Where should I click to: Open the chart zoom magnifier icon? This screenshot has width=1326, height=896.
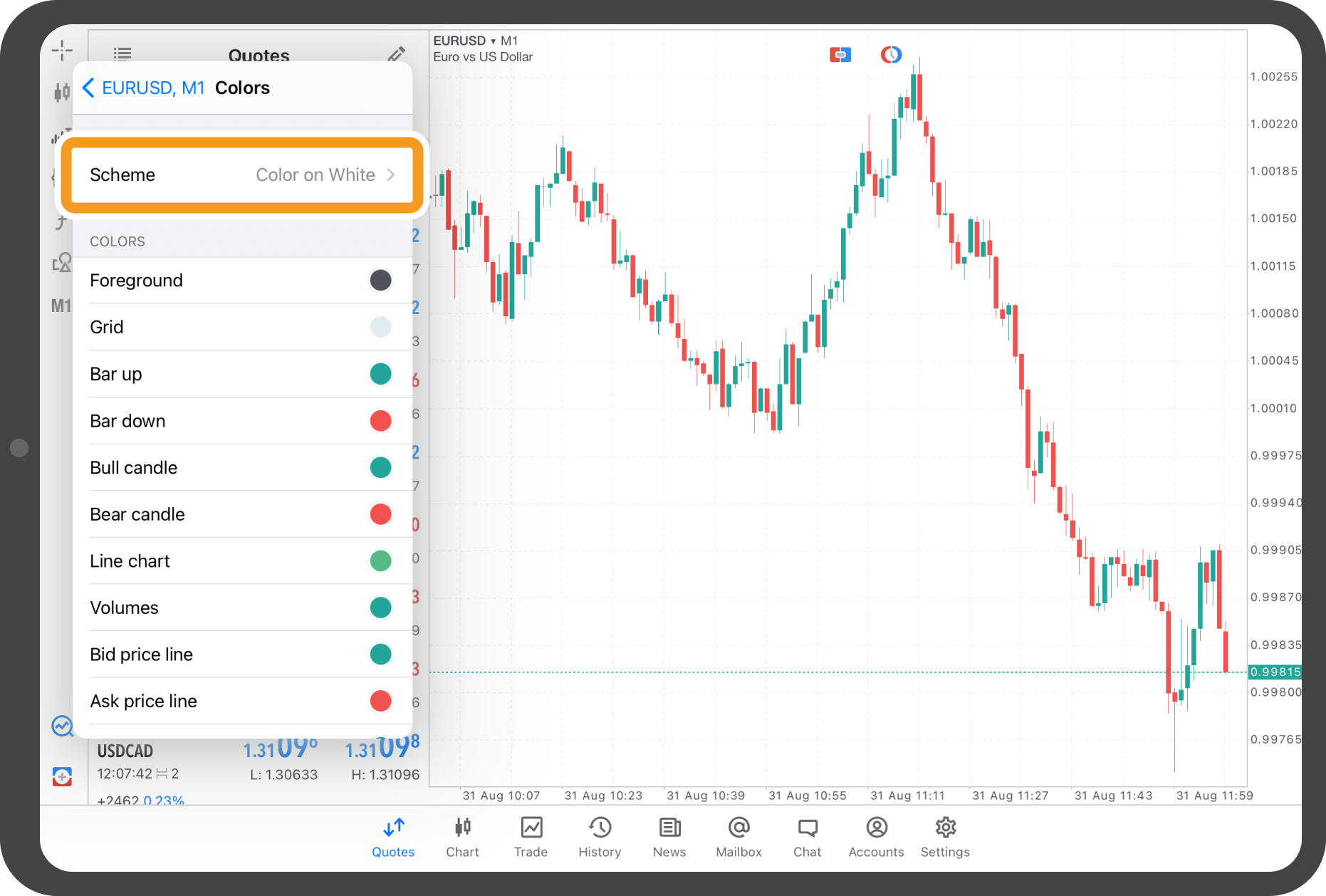coord(63,726)
